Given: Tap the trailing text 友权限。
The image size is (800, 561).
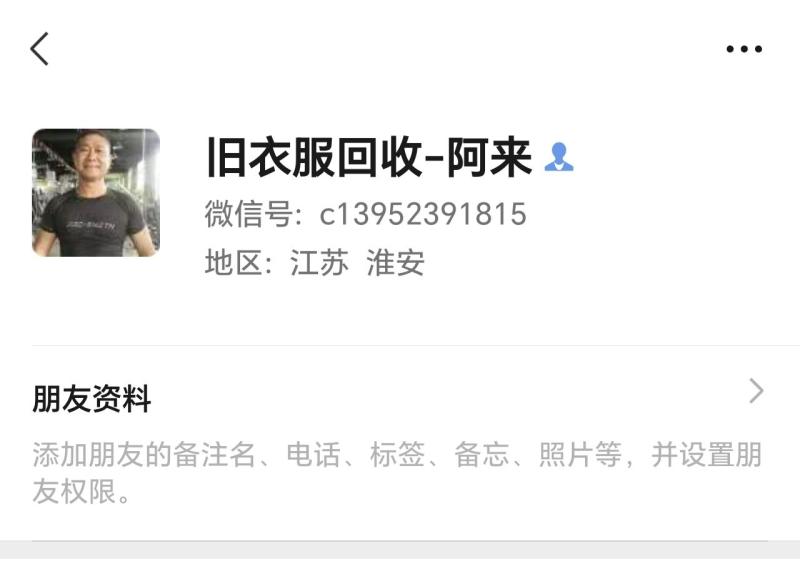Looking at the screenshot, I should coord(82,491).
